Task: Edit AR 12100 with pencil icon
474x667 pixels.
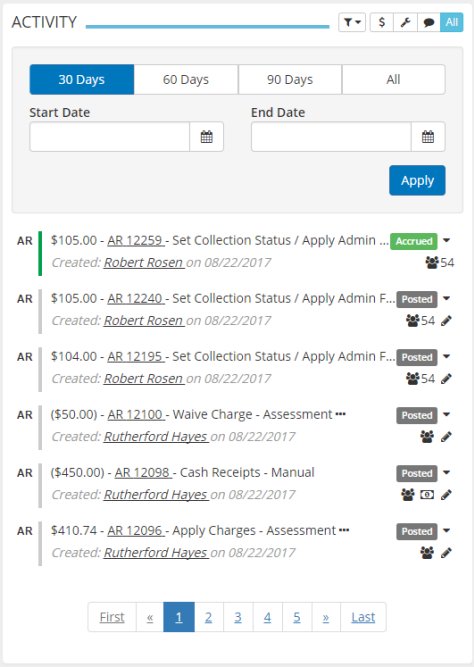Action: 446,437
